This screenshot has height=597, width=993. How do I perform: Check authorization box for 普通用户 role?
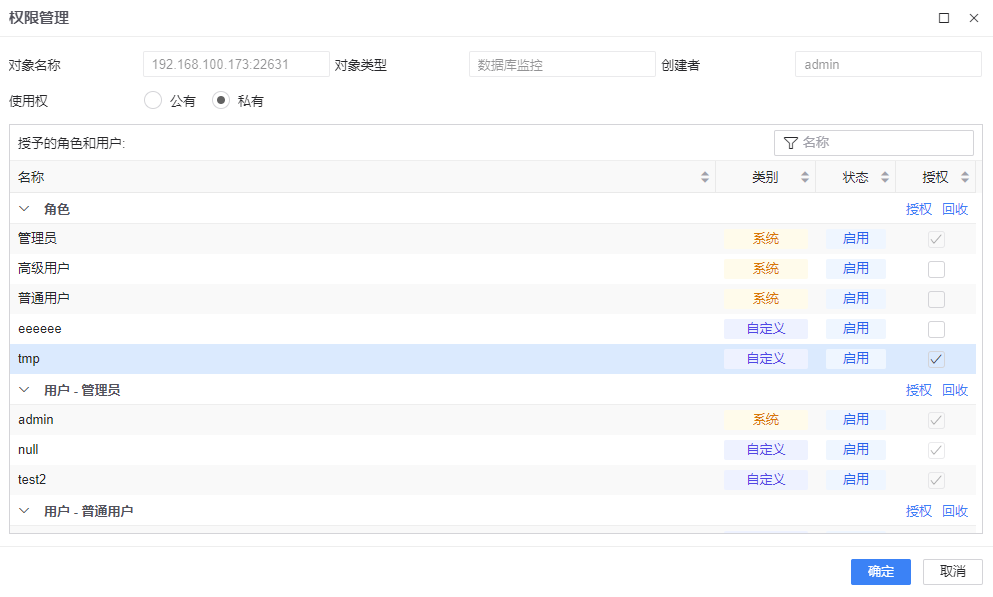coord(936,299)
